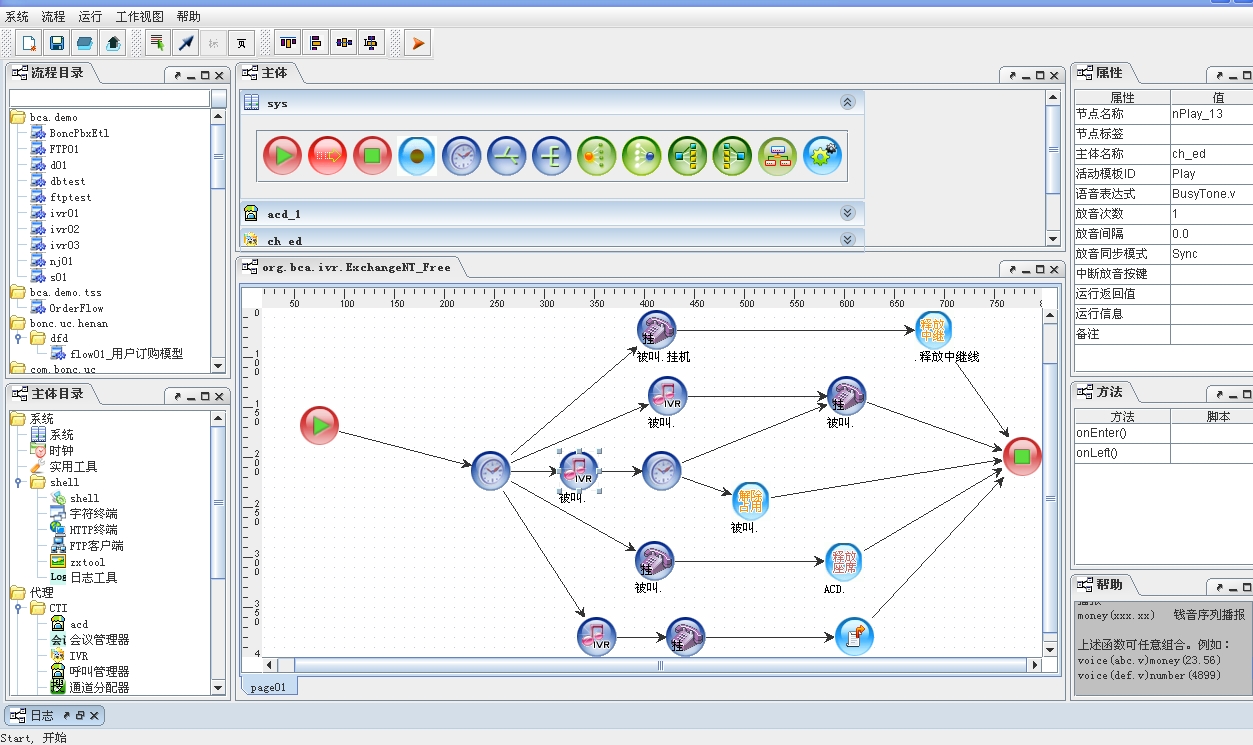Select the gear settings node in sys palette

(x=822, y=156)
